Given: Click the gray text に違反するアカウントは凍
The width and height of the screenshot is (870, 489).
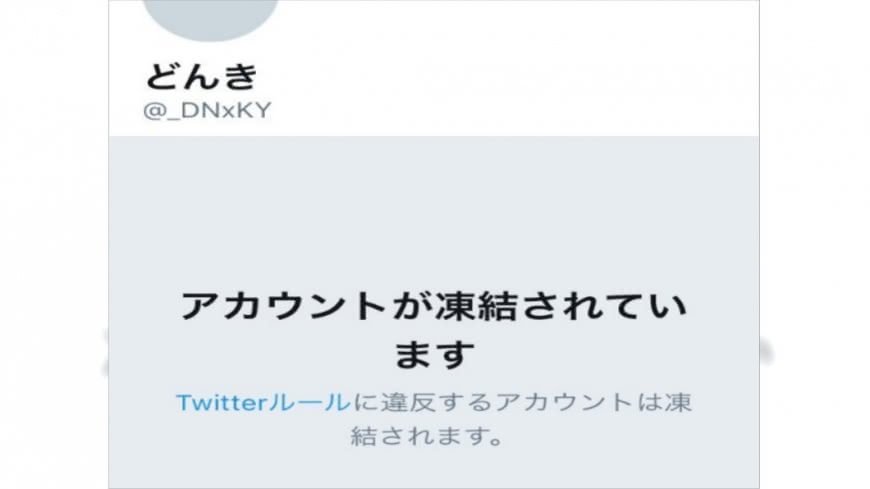Looking at the screenshot, I should [x=522, y=402].
